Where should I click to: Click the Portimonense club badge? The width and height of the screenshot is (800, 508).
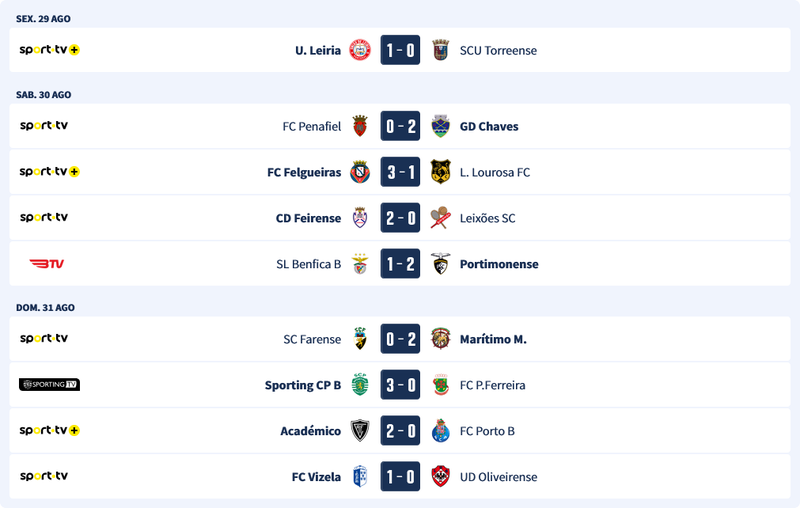[x=440, y=264]
